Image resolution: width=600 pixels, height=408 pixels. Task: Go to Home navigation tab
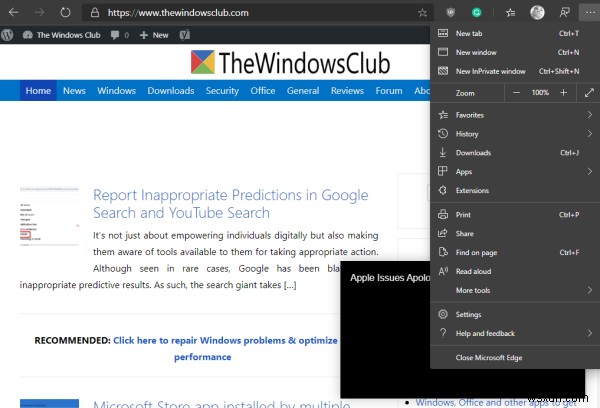pos(38,91)
